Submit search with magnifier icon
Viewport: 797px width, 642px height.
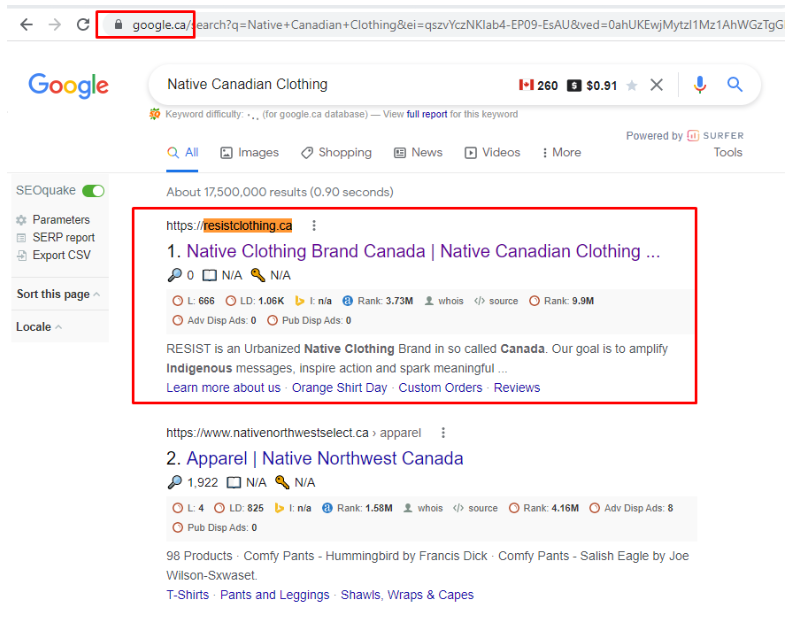(734, 84)
